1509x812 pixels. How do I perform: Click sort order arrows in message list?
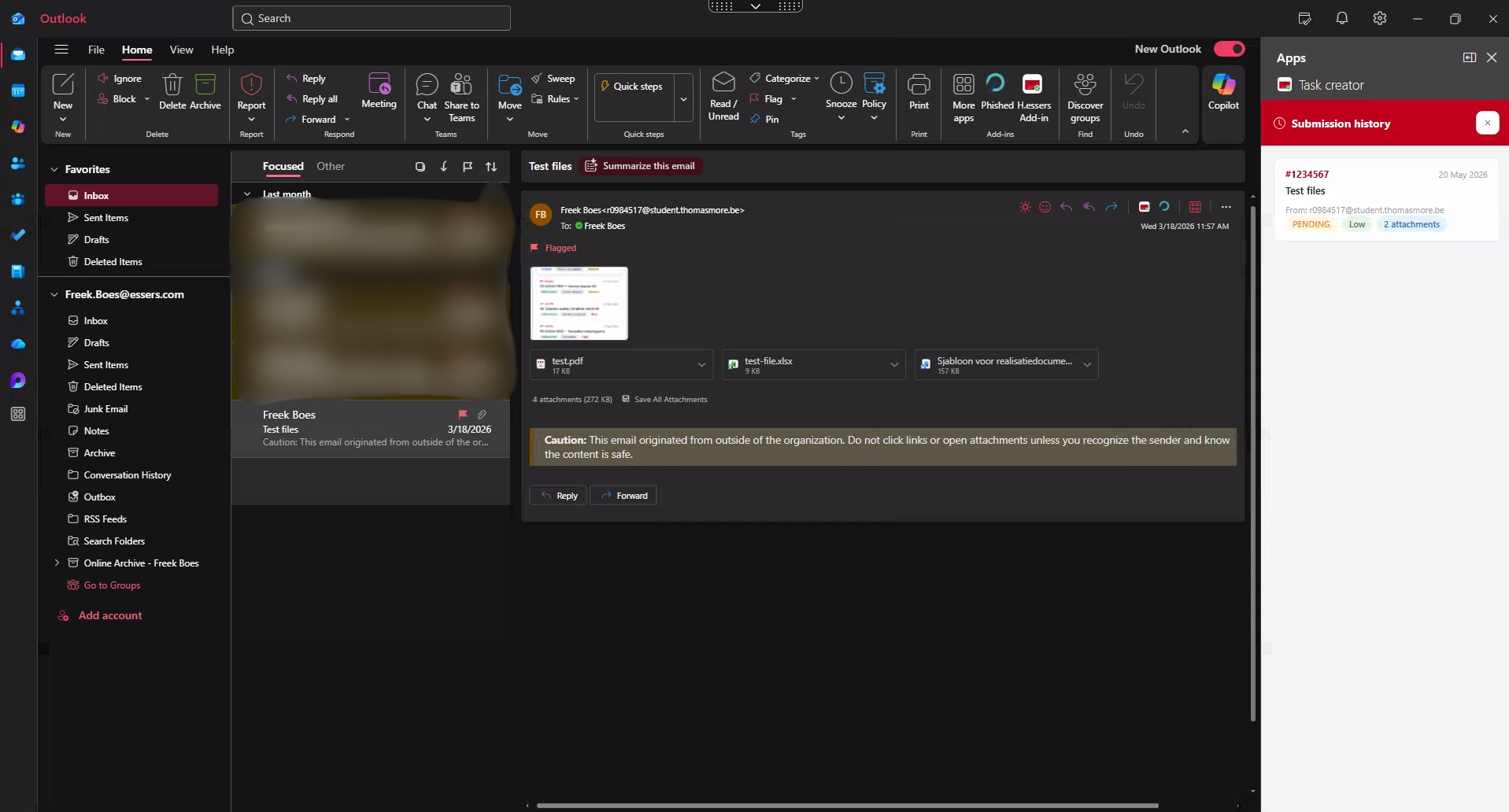click(x=491, y=166)
